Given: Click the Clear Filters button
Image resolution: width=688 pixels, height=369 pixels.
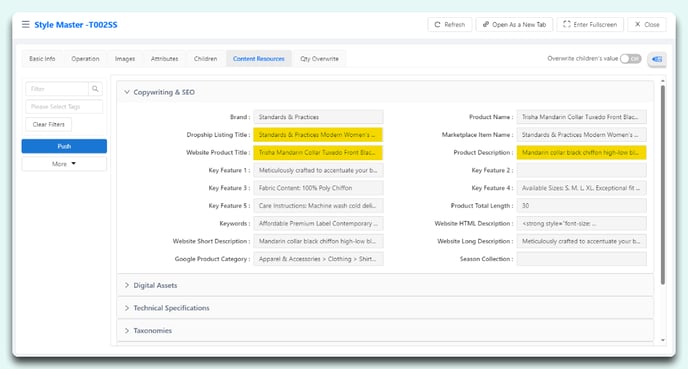Looking at the screenshot, I should [48, 125].
